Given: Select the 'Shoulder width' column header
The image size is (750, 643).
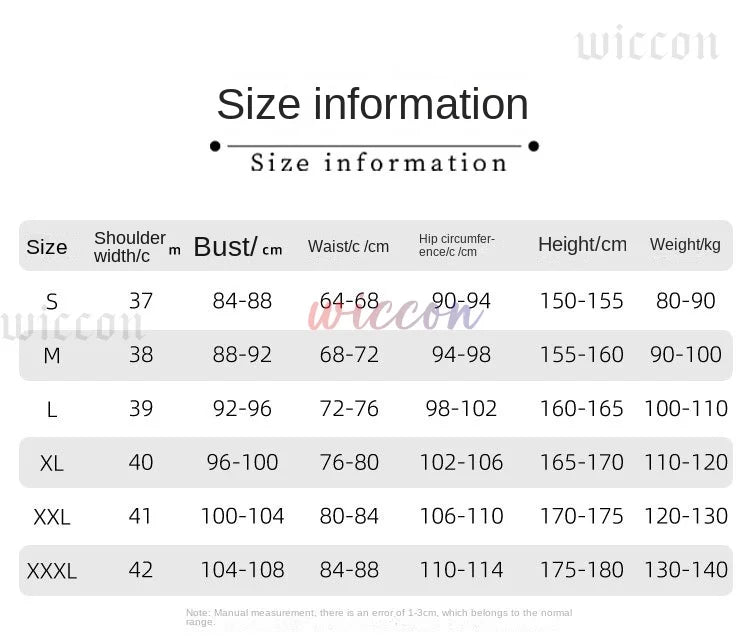Looking at the screenshot, I should coord(131,246).
